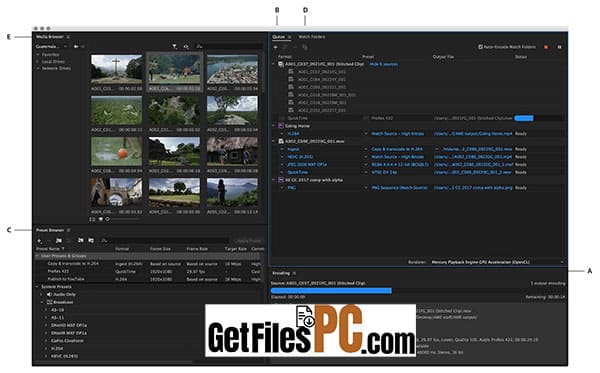The width and height of the screenshot is (600, 373).
Task: Click the Preset Name column header
Action: coord(50,249)
